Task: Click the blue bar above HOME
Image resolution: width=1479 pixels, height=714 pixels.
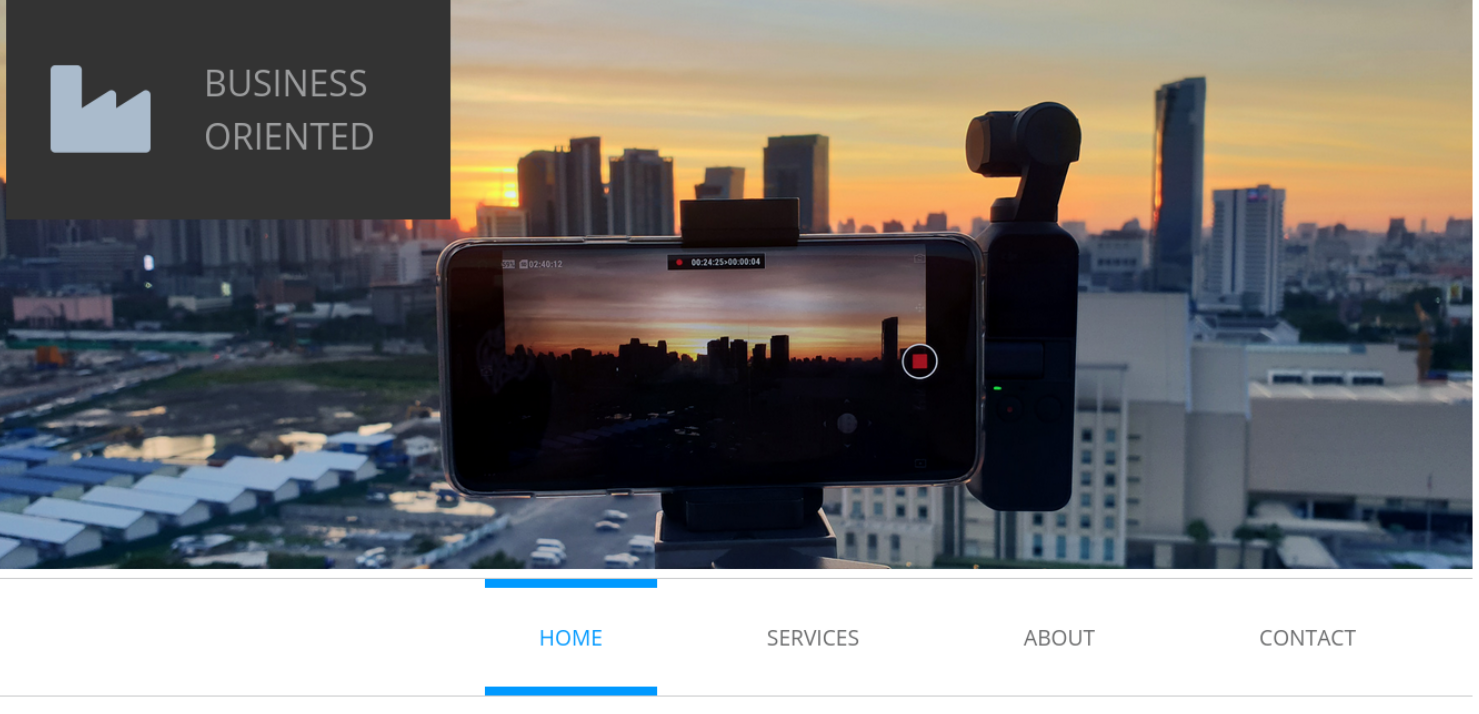Action: (570, 583)
